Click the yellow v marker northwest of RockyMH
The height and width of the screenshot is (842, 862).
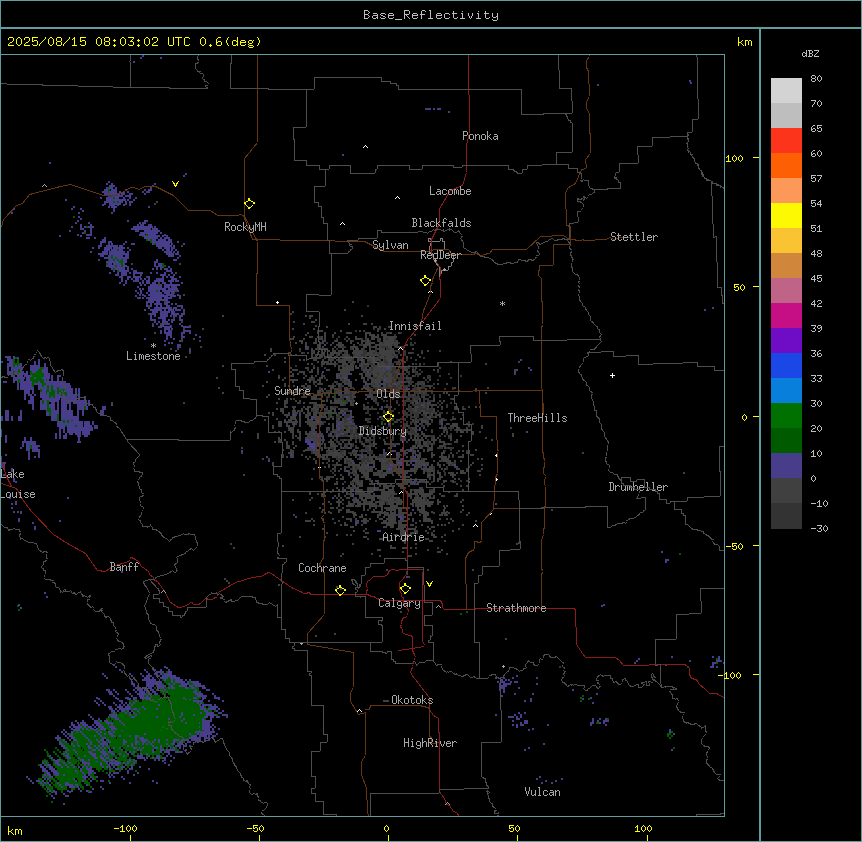tap(175, 184)
